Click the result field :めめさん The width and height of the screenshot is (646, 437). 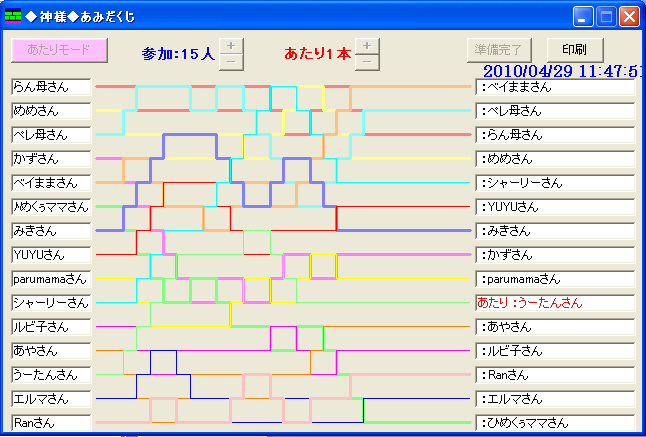coord(555,159)
